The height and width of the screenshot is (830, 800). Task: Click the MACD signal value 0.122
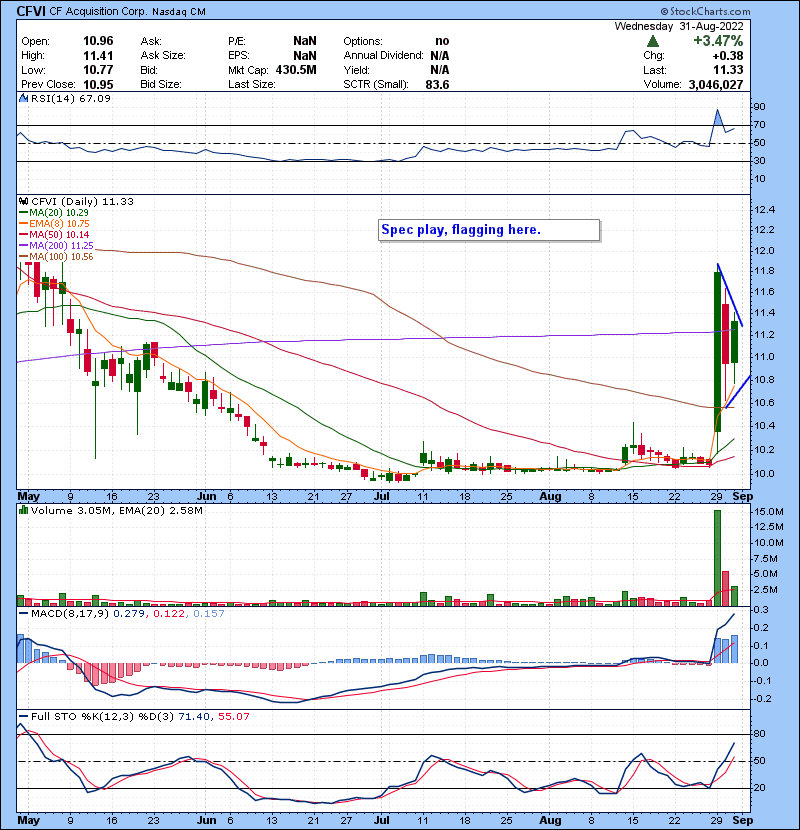tap(169, 614)
